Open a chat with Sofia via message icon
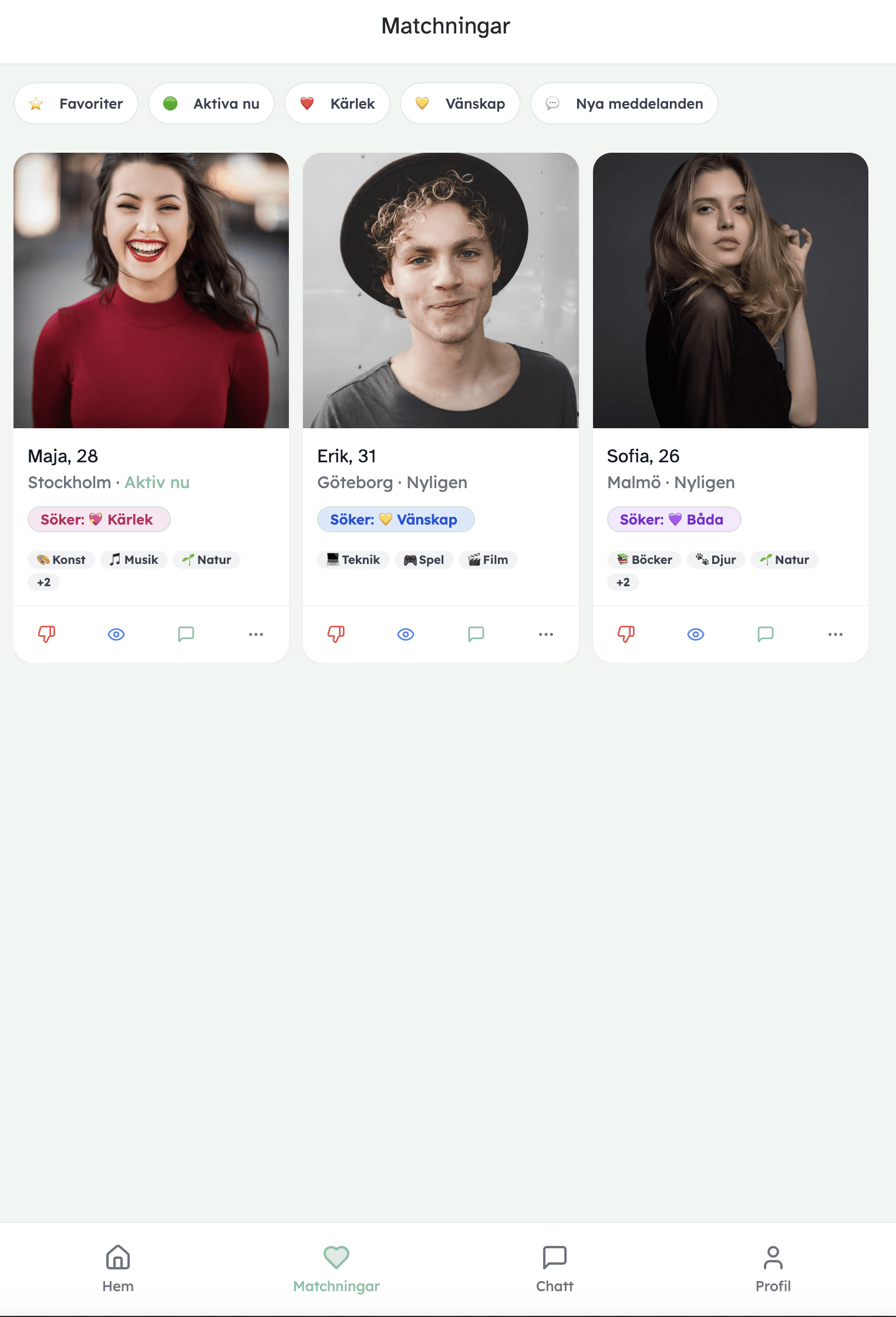This screenshot has width=896, height=1317. [766, 634]
